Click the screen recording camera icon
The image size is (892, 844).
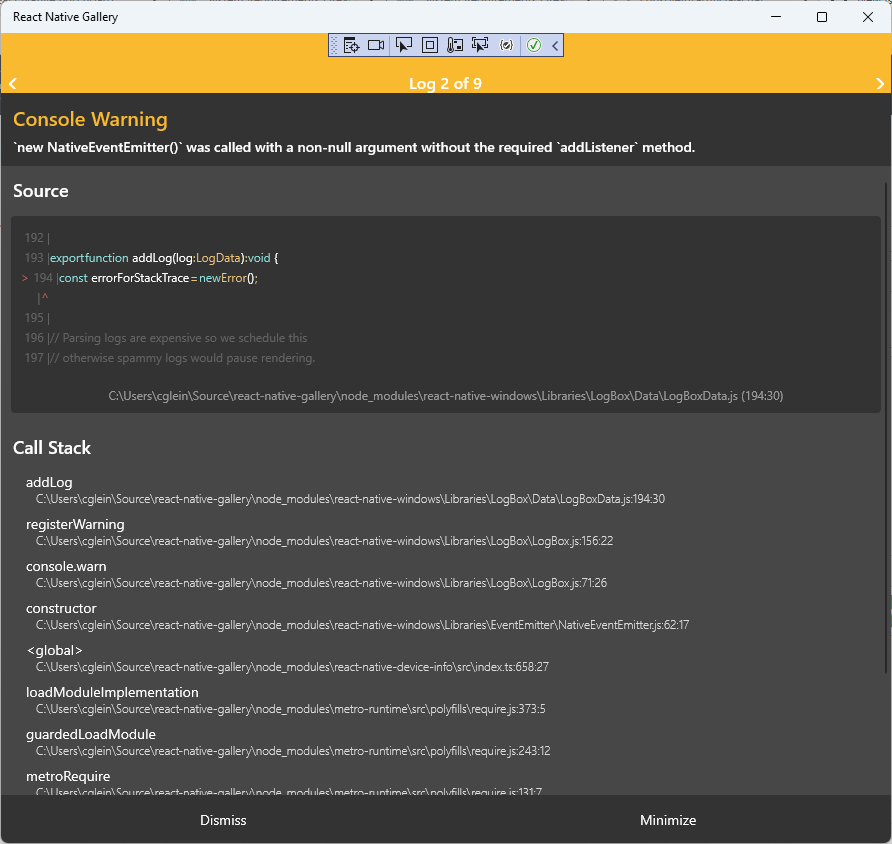click(376, 45)
